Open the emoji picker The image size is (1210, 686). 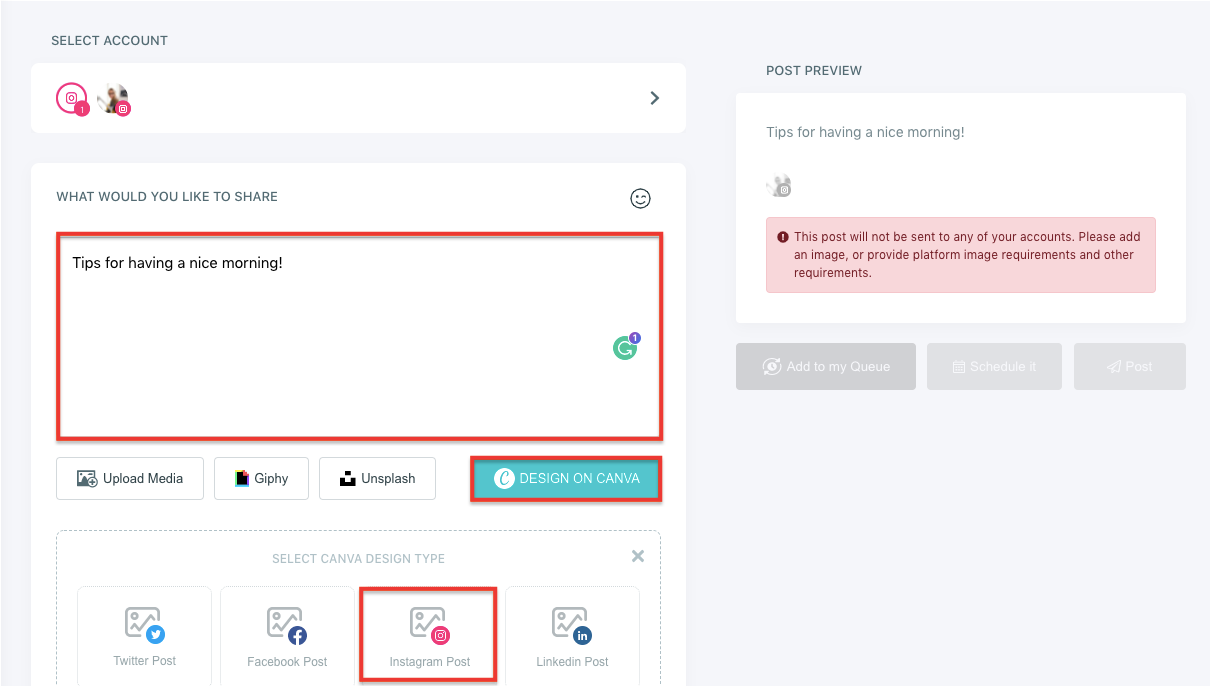[640, 198]
